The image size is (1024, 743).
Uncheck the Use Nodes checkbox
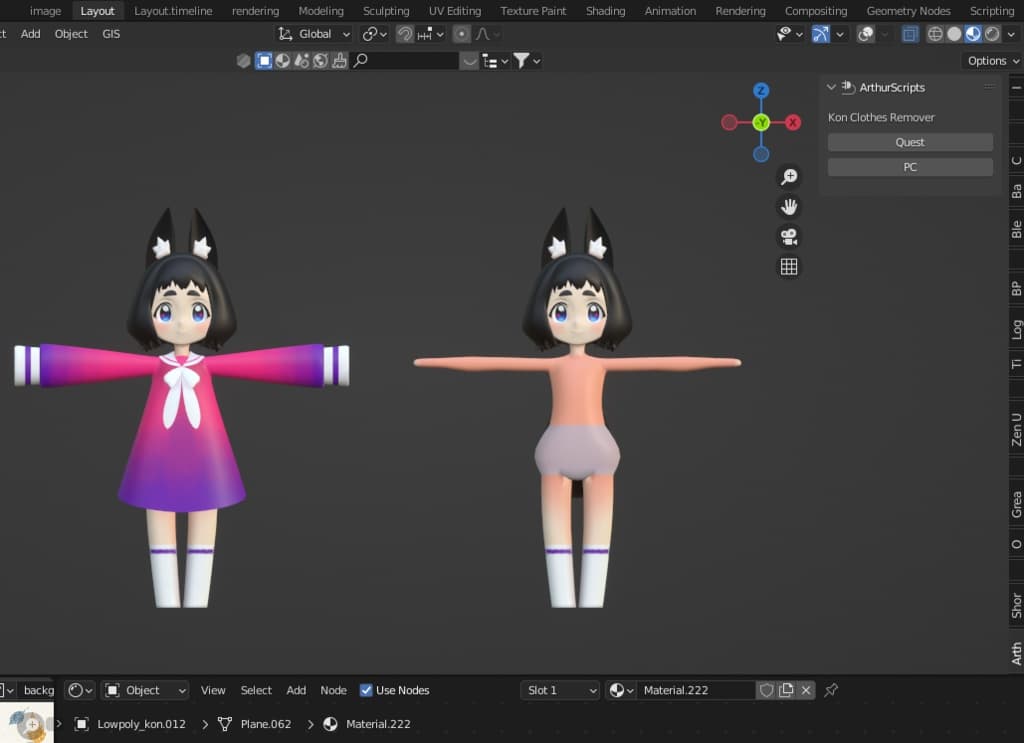(366, 690)
